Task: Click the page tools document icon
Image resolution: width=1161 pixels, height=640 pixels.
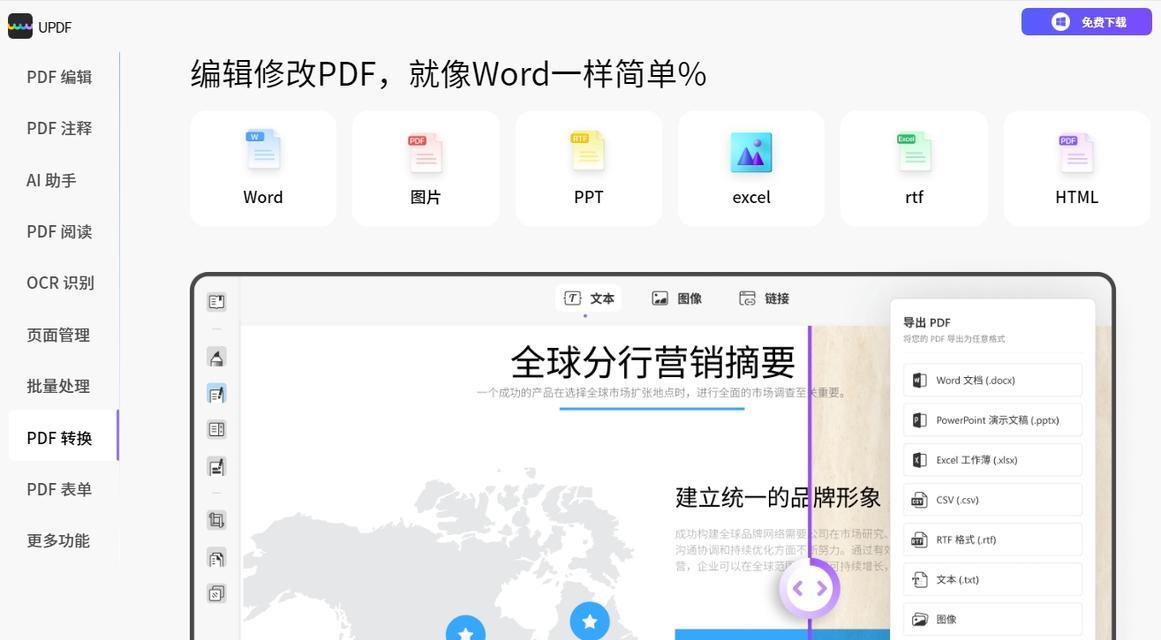Action: 216,559
